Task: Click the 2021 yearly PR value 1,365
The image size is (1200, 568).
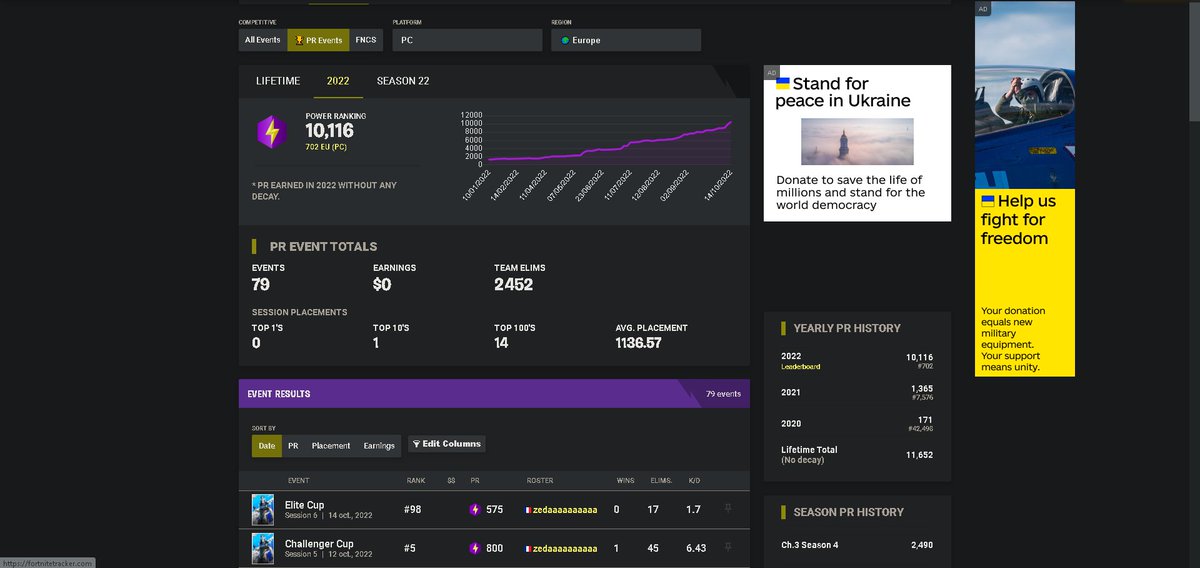Action: click(922, 388)
